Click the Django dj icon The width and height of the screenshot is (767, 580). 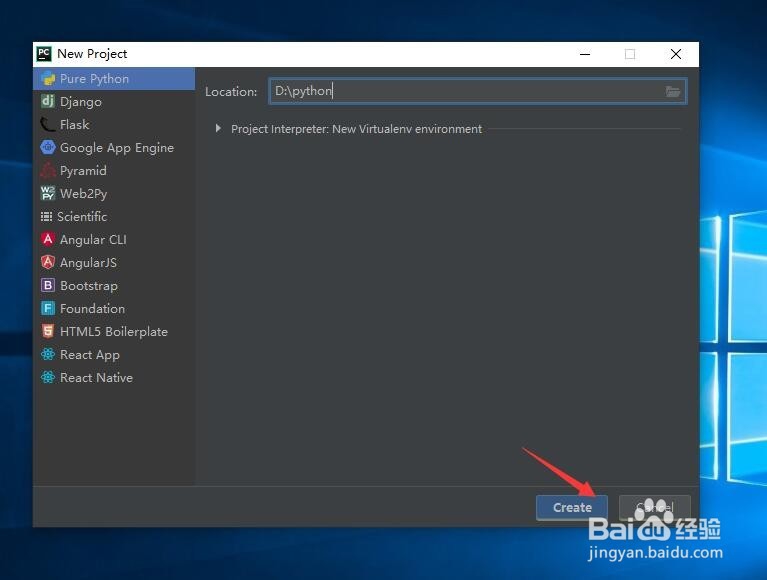(x=48, y=101)
